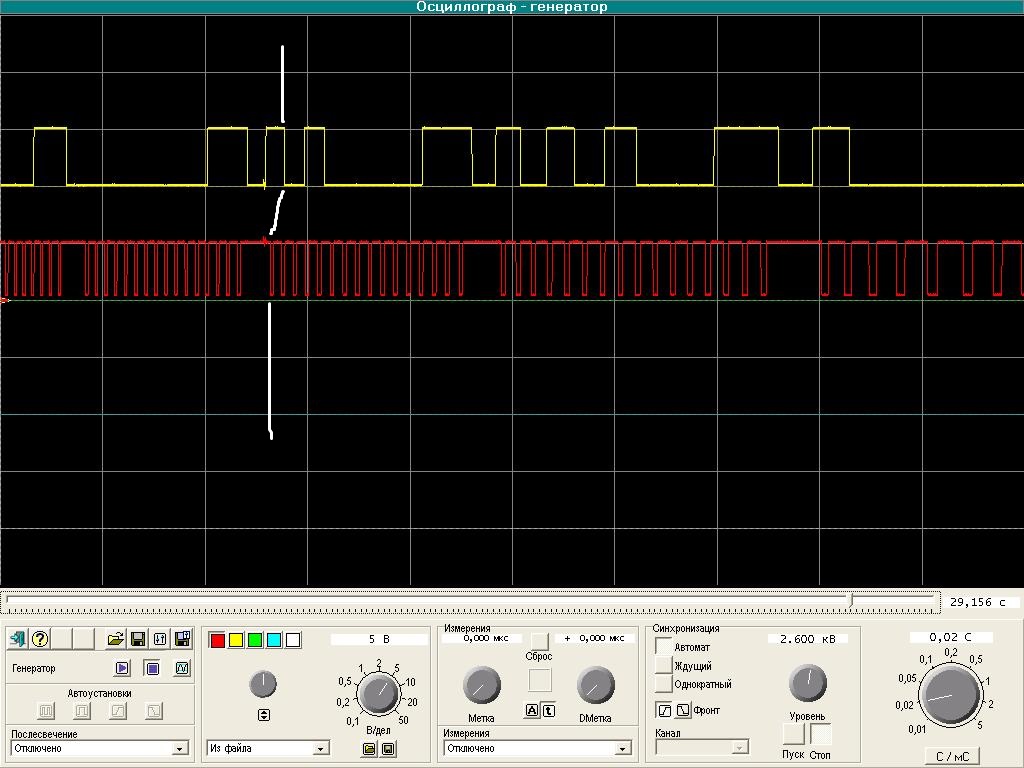1024x768 pixels.
Task: Stop the Генератор with the square icon
Action: click(x=152, y=668)
